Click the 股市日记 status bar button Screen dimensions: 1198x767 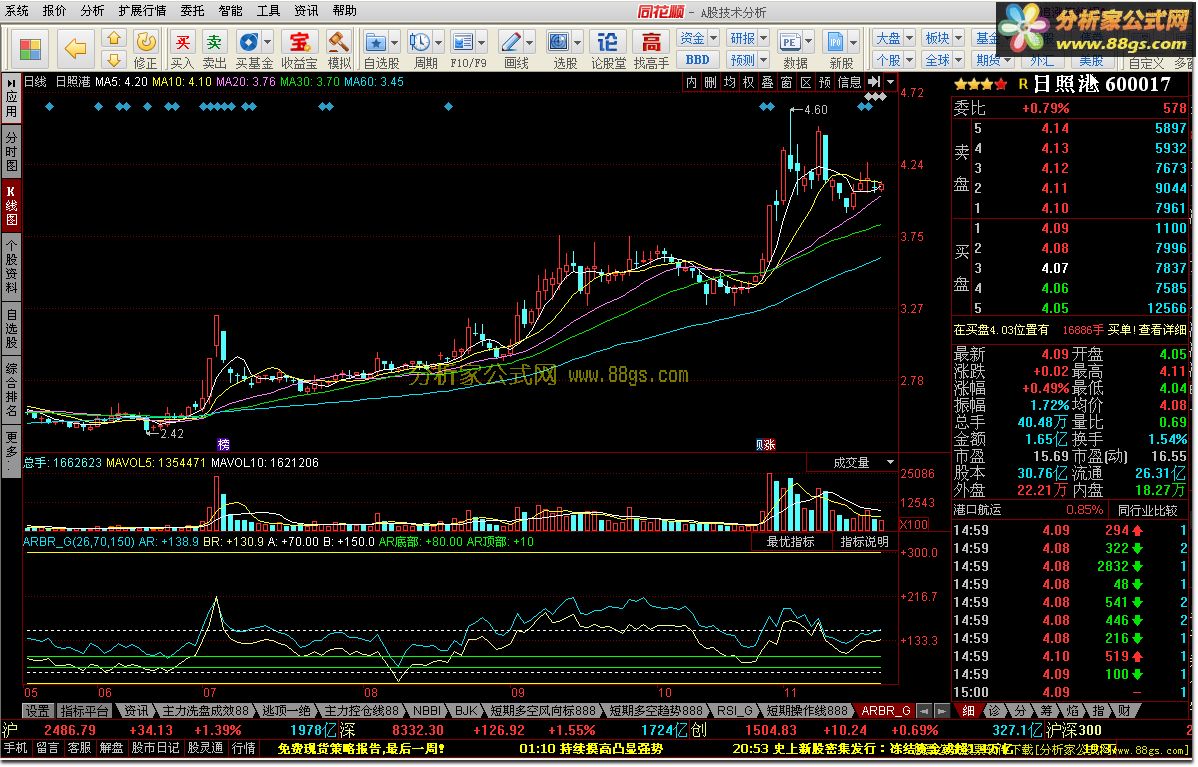(155, 749)
